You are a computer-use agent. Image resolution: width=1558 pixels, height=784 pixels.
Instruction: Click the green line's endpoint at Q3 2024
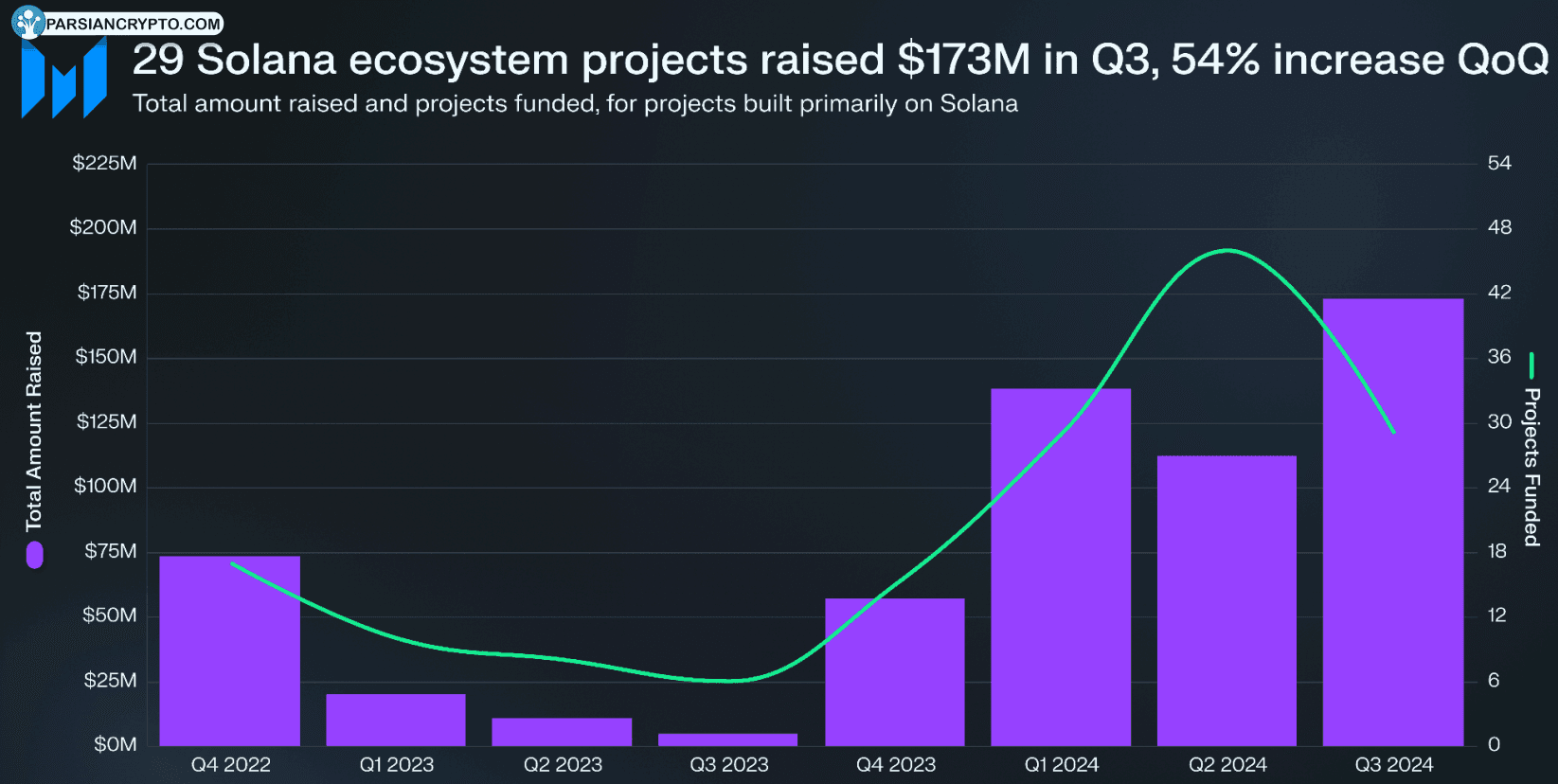coord(1393,432)
